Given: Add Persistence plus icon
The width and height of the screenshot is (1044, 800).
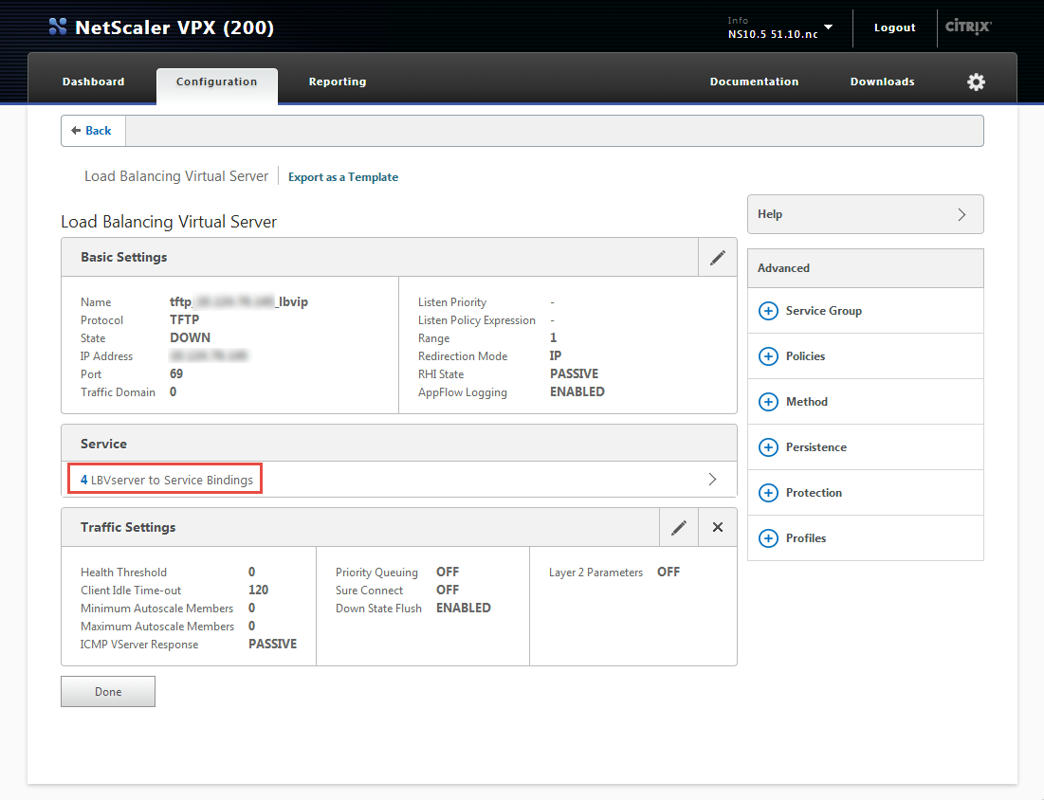Looking at the screenshot, I should point(768,448).
